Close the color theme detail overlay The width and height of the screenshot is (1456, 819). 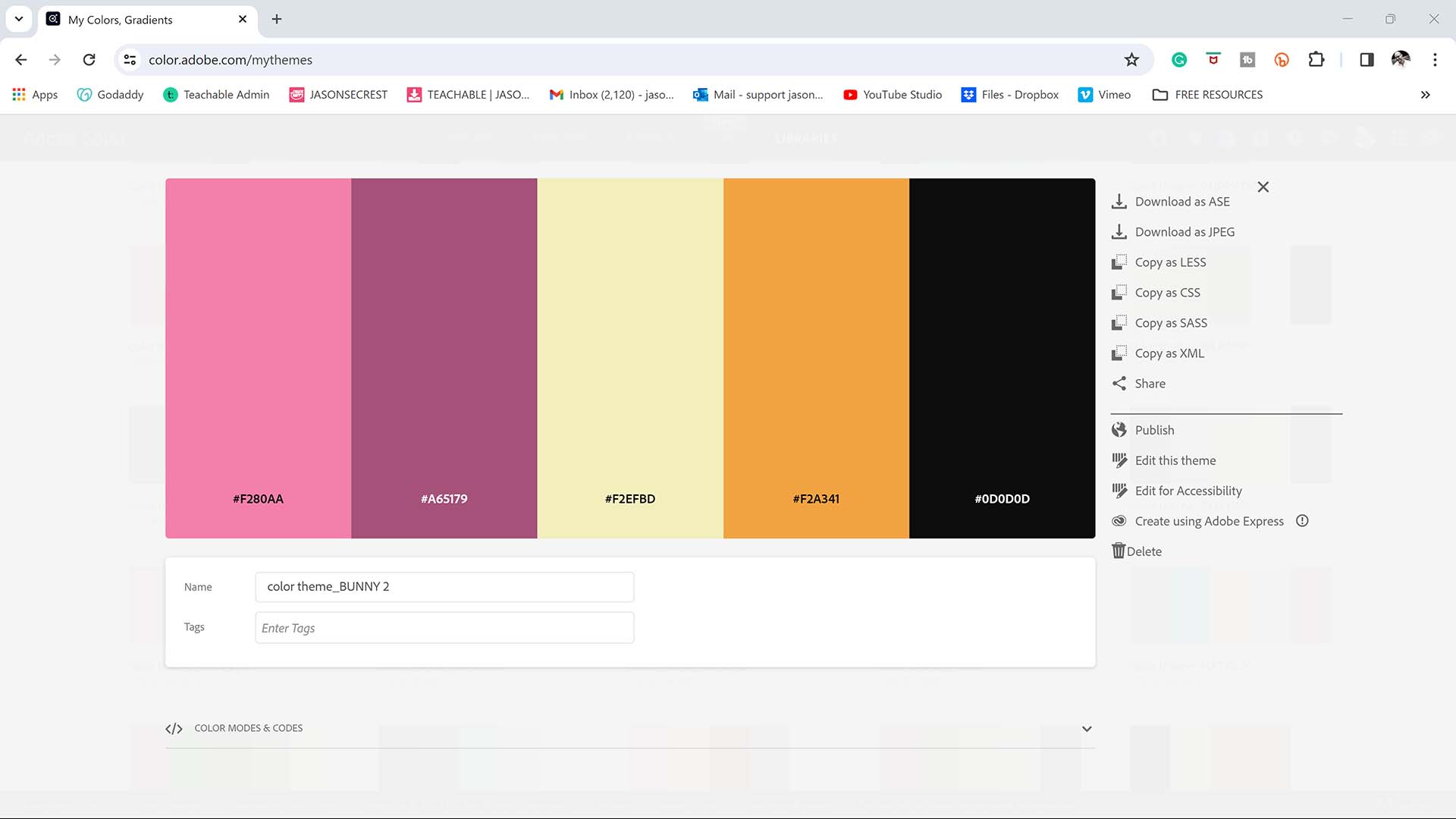click(1263, 187)
